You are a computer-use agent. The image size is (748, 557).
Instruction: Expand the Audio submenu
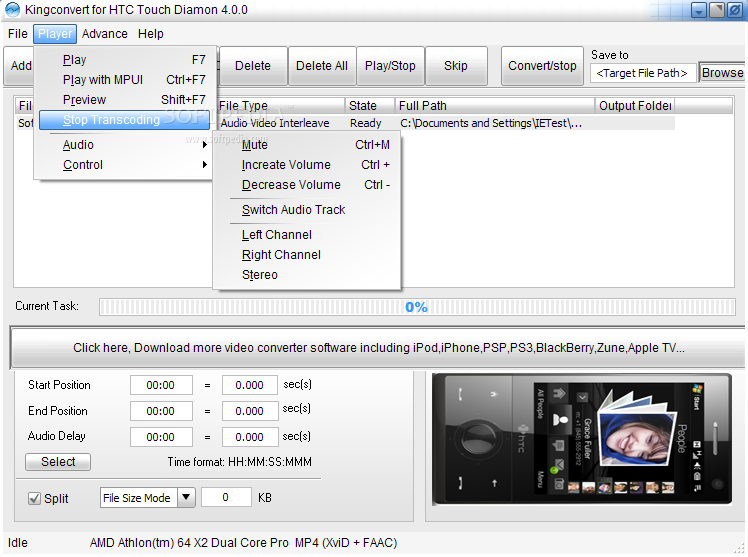coord(125,144)
